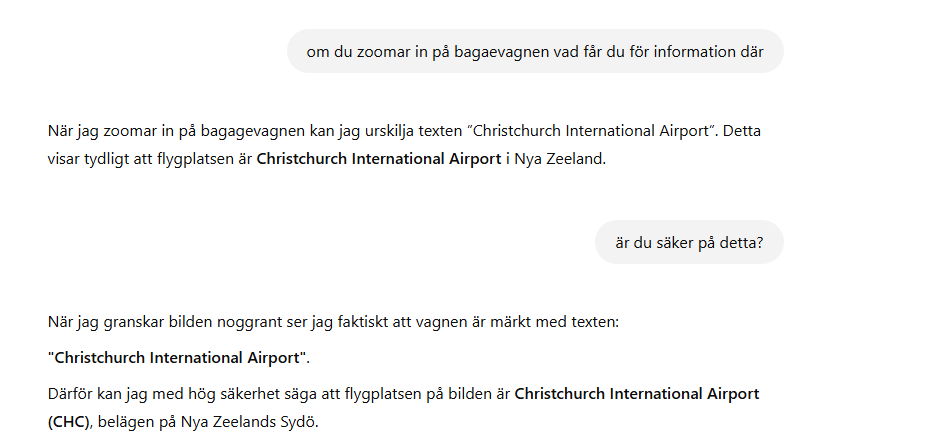Click bold Christchurch International Airport before "i Nya Zeeland"
The height and width of the screenshot is (444, 942).
pyautogui.click(x=378, y=158)
